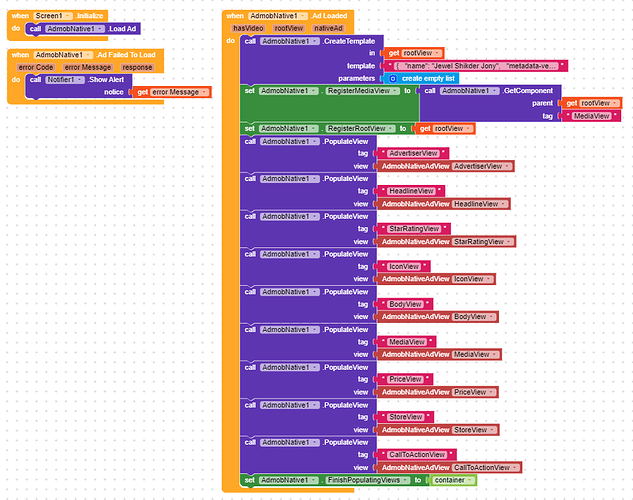
Task: Select the .Load Ad call block
Action: [x=83, y=29]
